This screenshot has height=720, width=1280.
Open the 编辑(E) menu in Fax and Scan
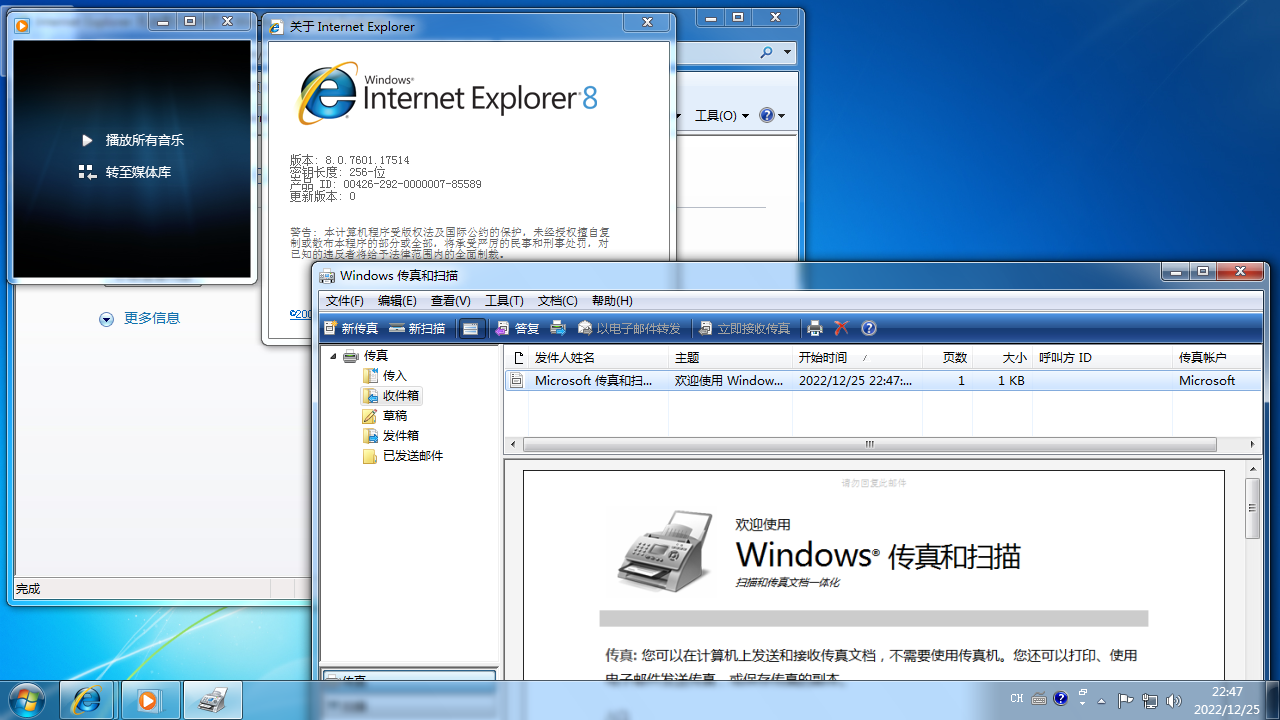coord(397,301)
